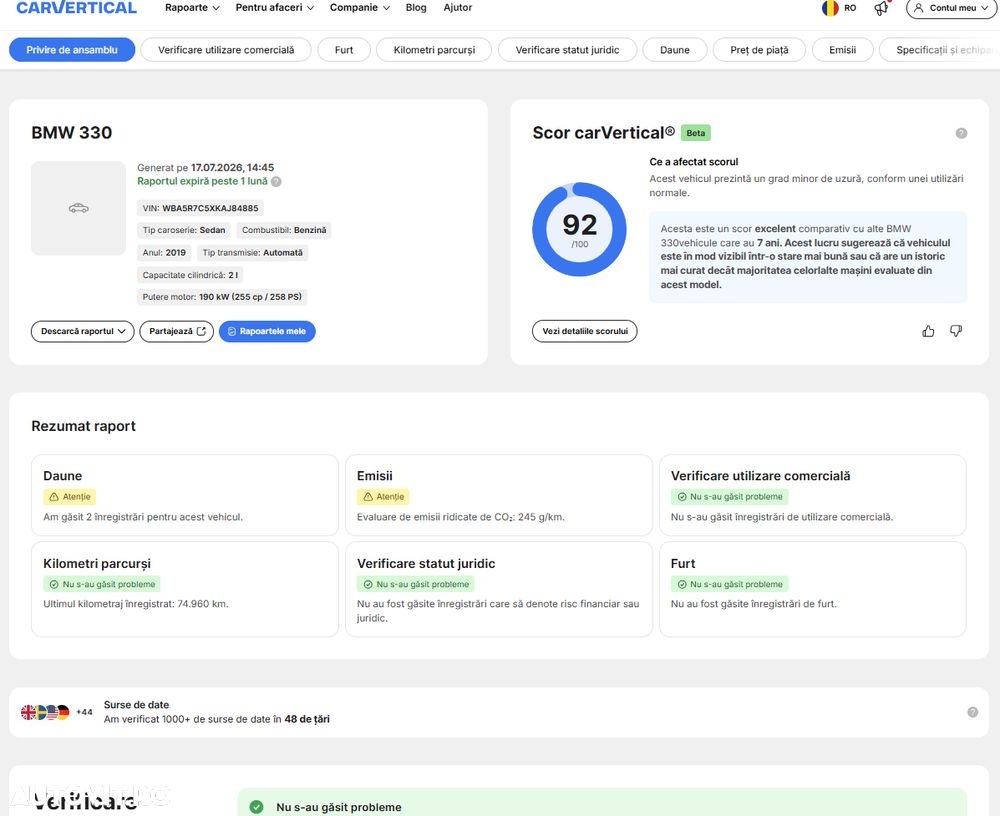
Task: Click the Scor carVertical help question icon
Action: pyautogui.click(x=961, y=133)
